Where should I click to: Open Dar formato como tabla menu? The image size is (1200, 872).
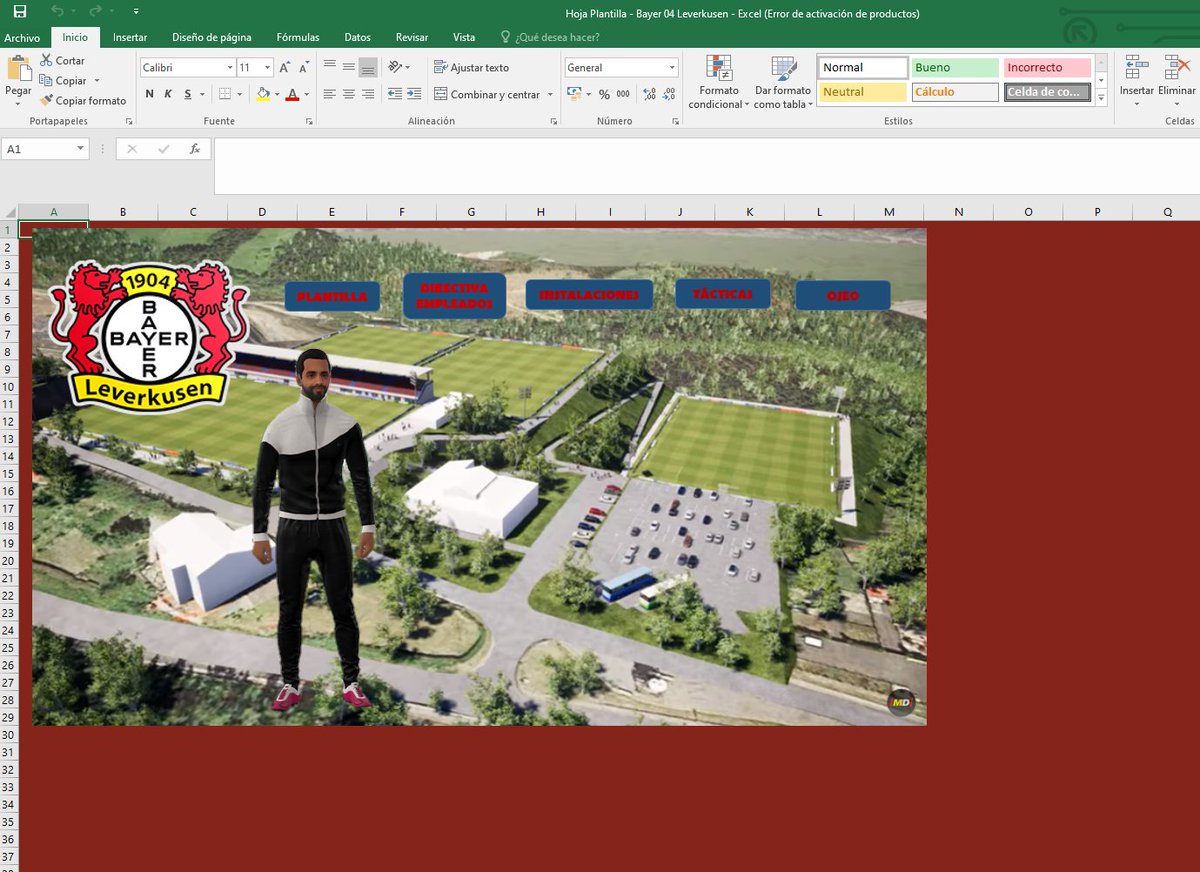coord(783,82)
